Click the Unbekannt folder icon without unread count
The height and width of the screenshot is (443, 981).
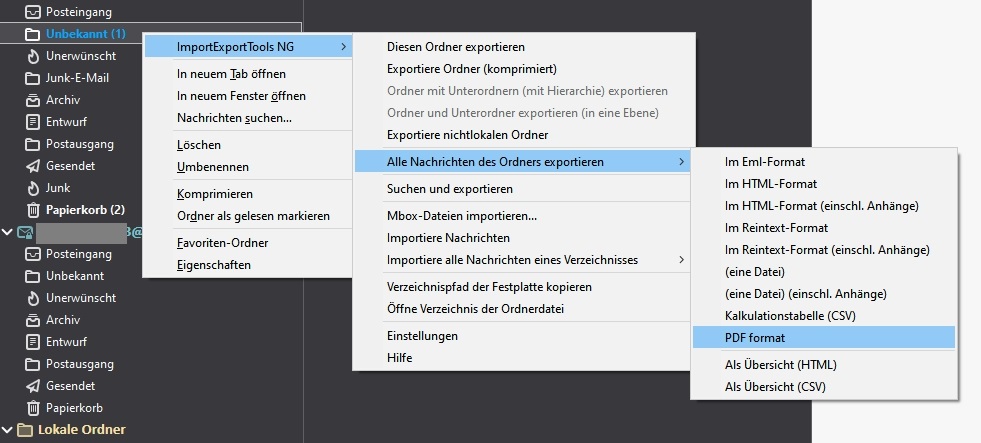[x=33, y=276]
